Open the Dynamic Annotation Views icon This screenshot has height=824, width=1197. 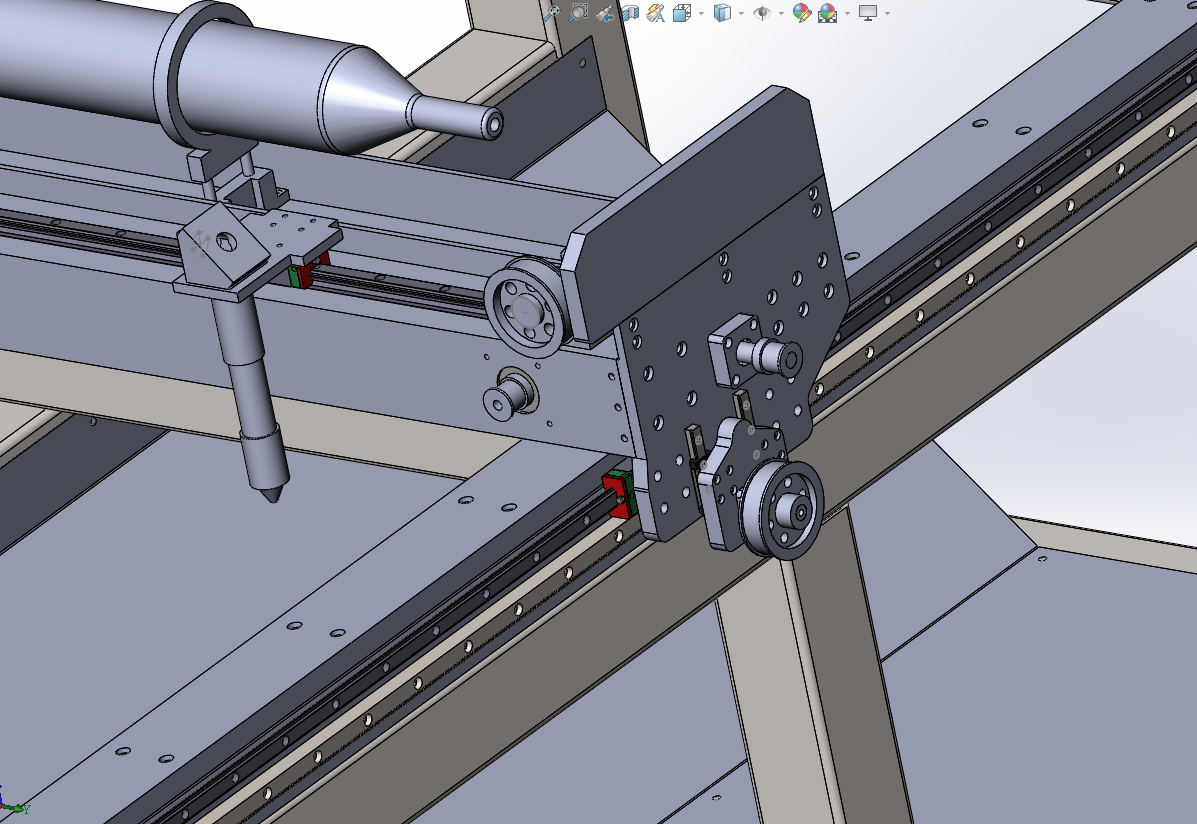(655, 12)
